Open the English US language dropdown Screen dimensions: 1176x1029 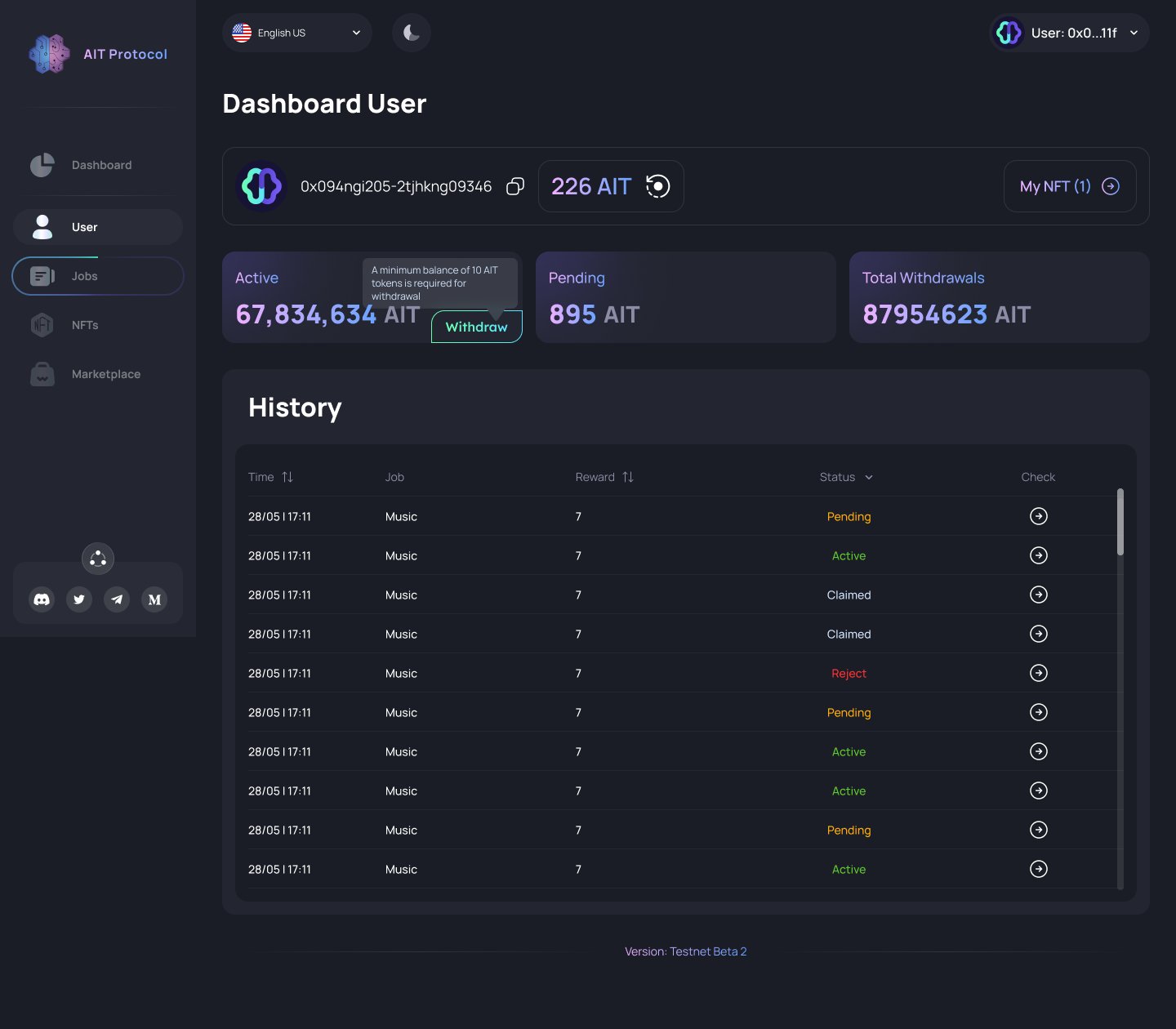296,33
